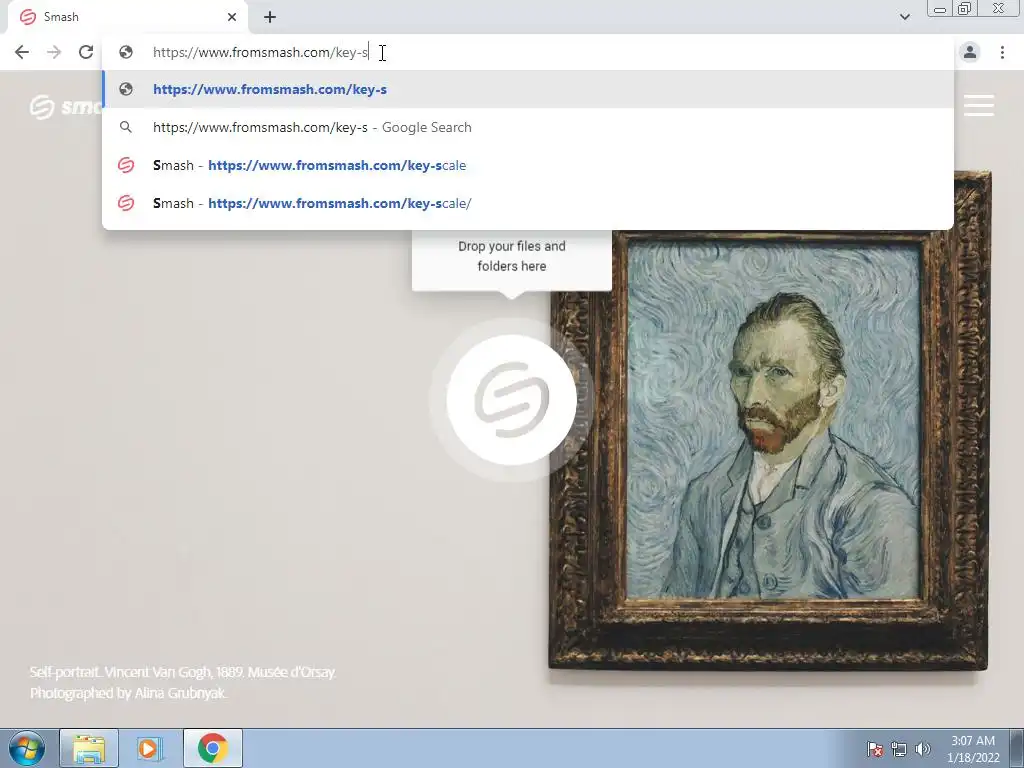This screenshot has height=768, width=1024.
Task: Close the Smash tab
Action: pyautogui.click(x=232, y=17)
